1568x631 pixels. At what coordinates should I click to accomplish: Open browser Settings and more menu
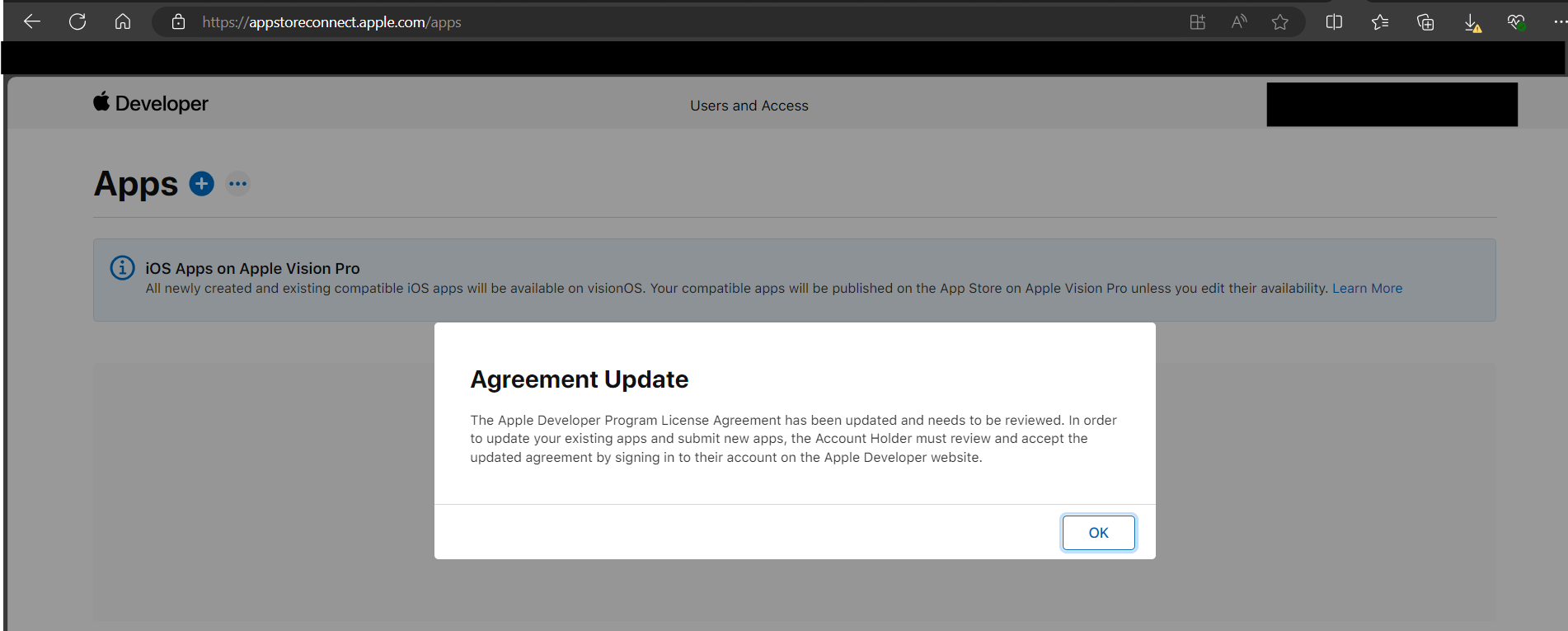coord(1559,22)
